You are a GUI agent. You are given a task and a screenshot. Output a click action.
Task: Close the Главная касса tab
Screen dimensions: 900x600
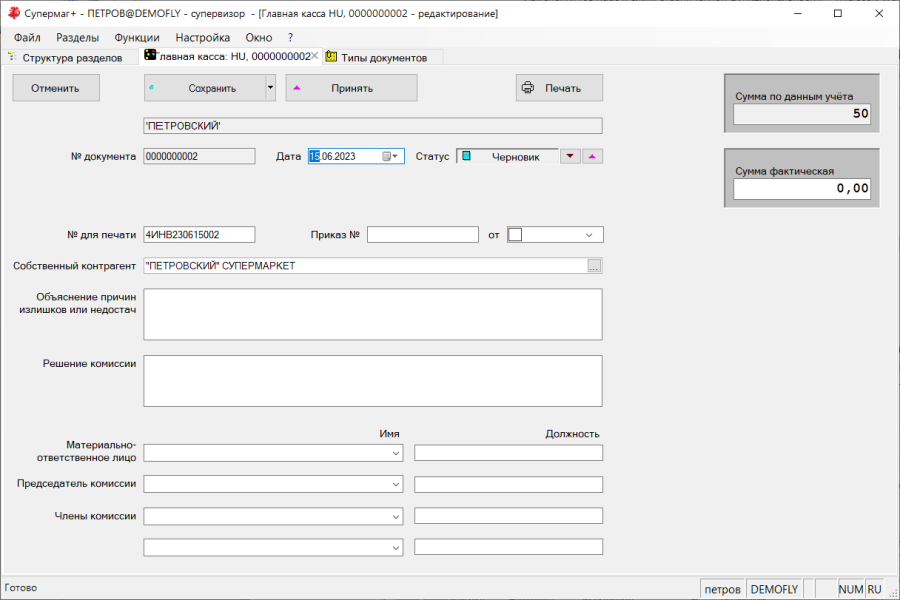pos(315,57)
